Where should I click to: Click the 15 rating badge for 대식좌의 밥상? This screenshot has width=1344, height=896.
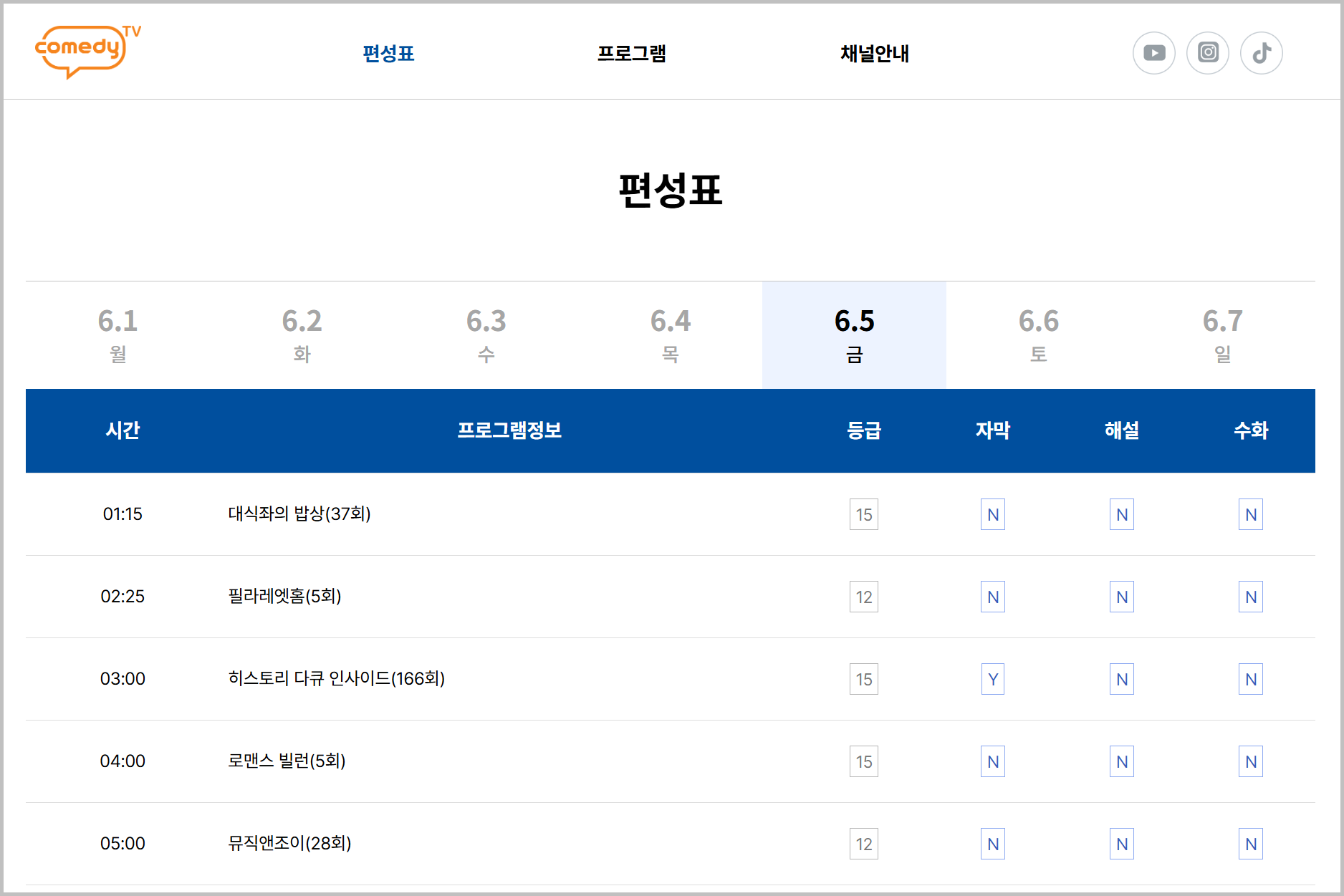pyautogui.click(x=864, y=514)
